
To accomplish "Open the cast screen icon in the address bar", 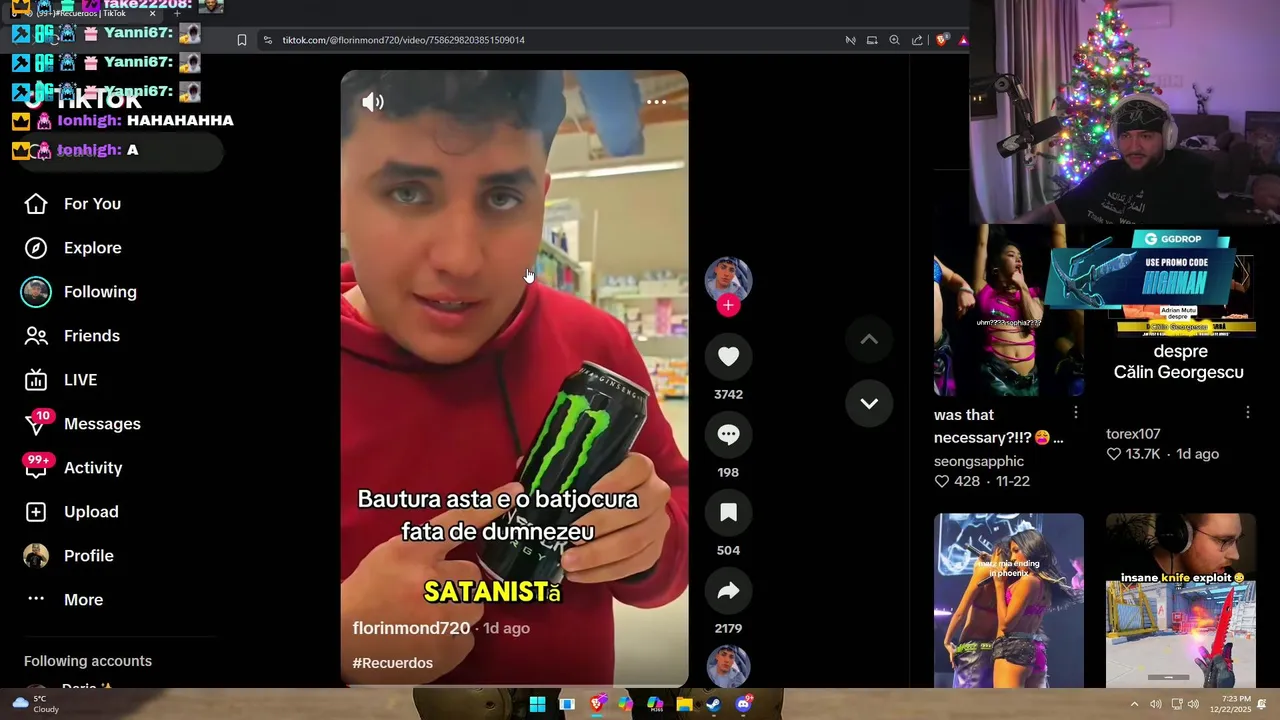I will click(872, 40).
